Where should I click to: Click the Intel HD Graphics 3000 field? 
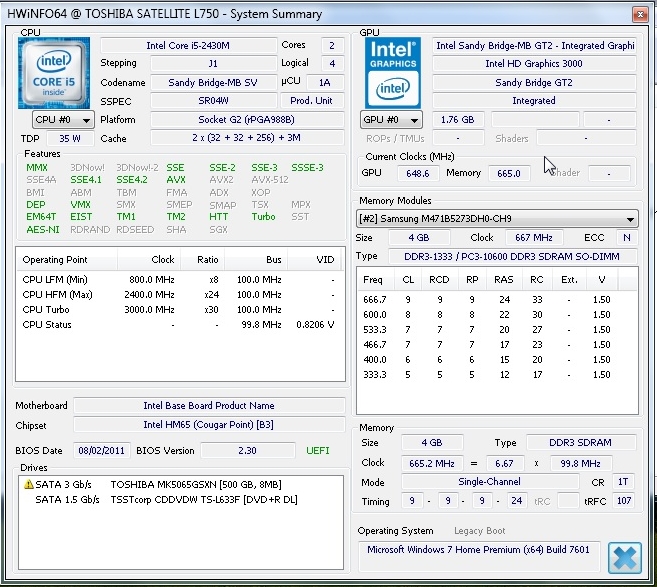point(534,64)
